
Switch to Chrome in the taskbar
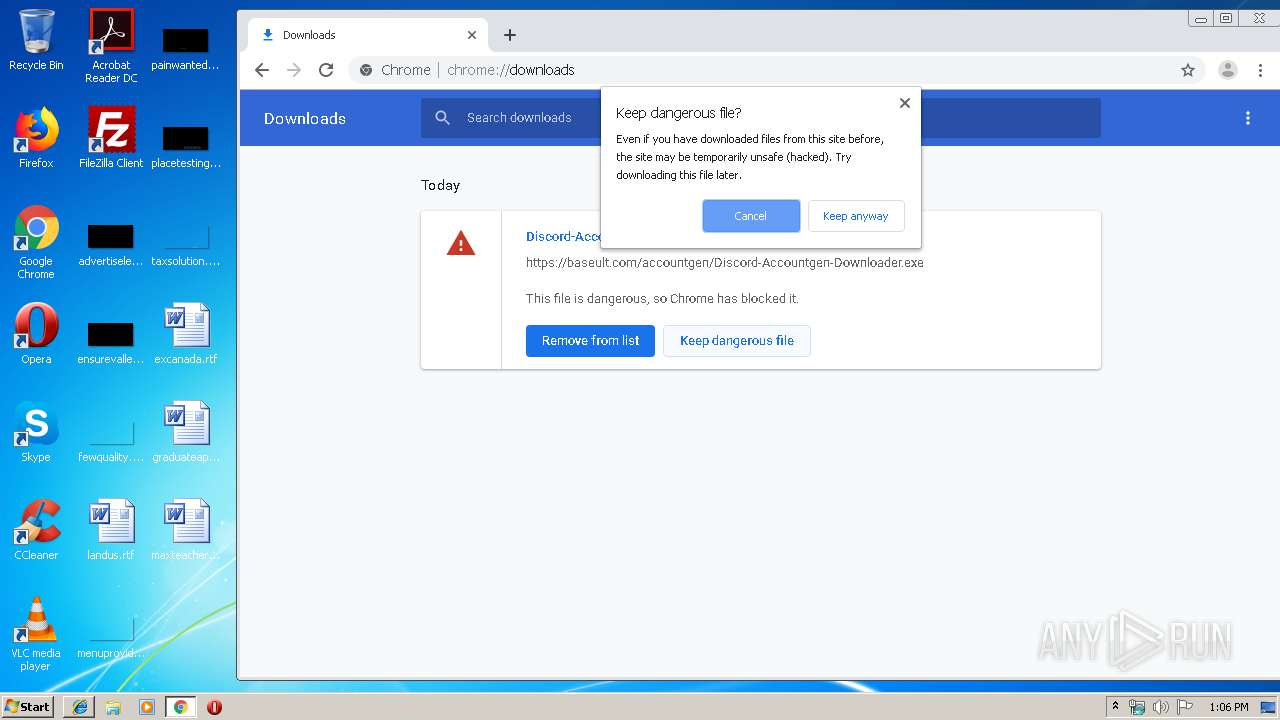pyautogui.click(x=181, y=707)
